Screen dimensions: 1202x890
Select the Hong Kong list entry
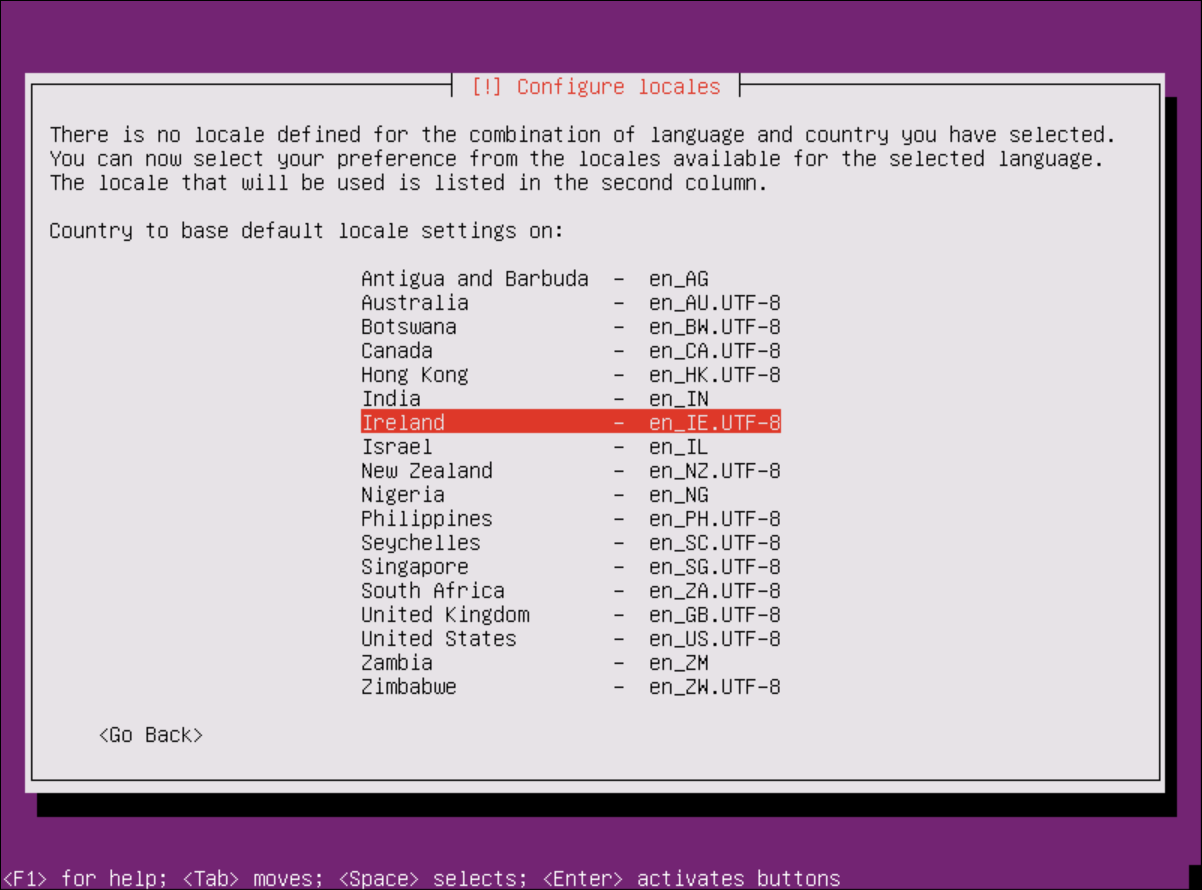570,375
